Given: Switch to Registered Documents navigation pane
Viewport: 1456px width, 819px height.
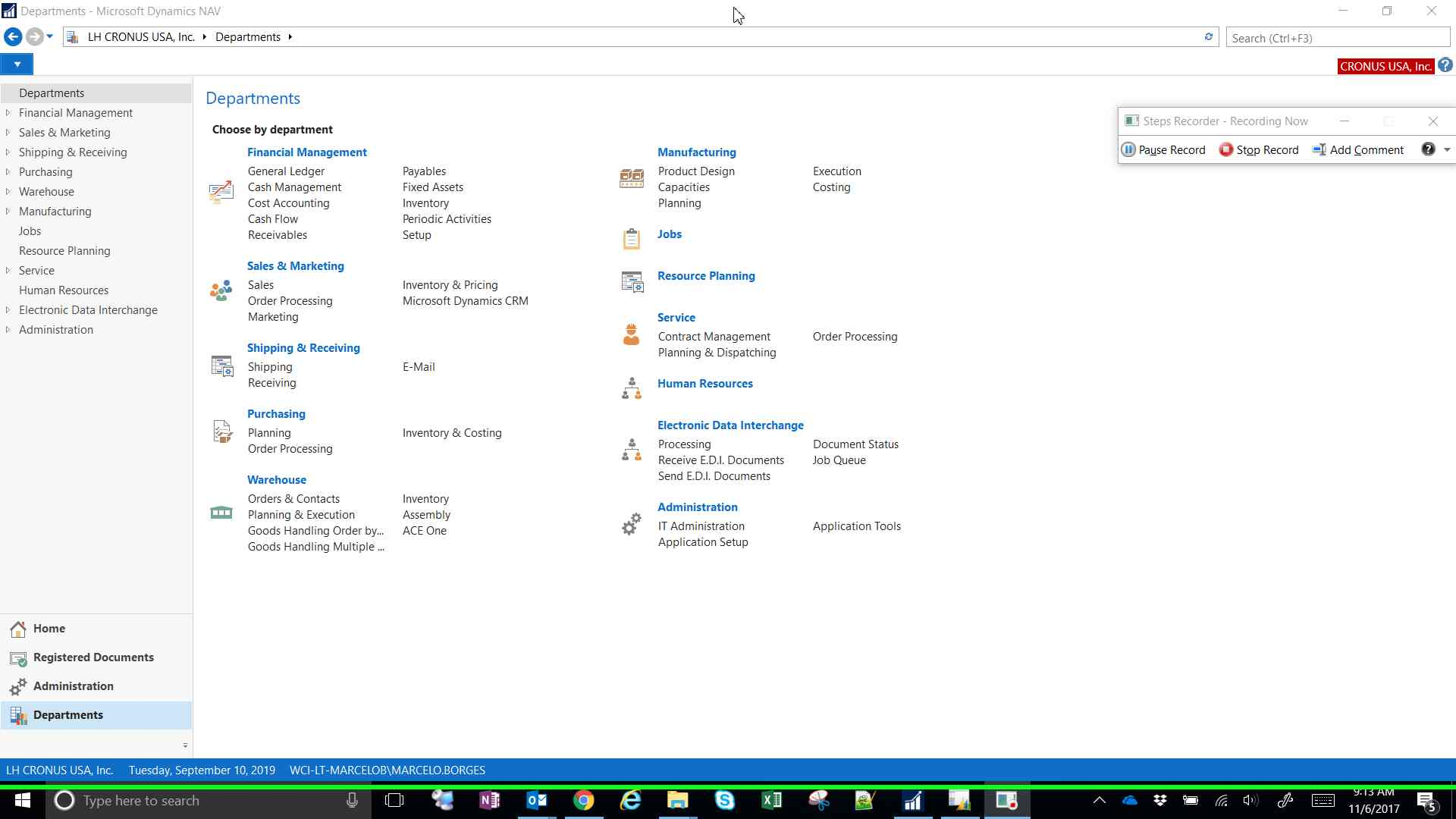Looking at the screenshot, I should pos(93,657).
